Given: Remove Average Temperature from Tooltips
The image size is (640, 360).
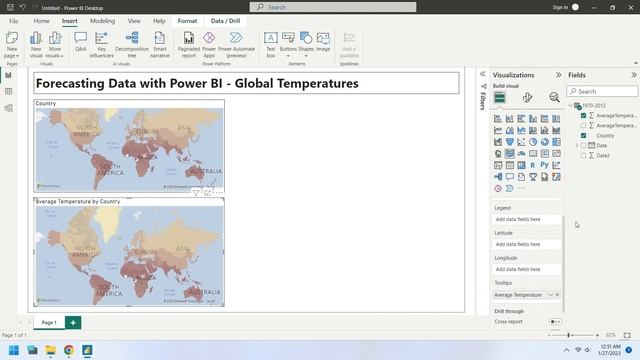Looking at the screenshot, I should coord(557,295).
